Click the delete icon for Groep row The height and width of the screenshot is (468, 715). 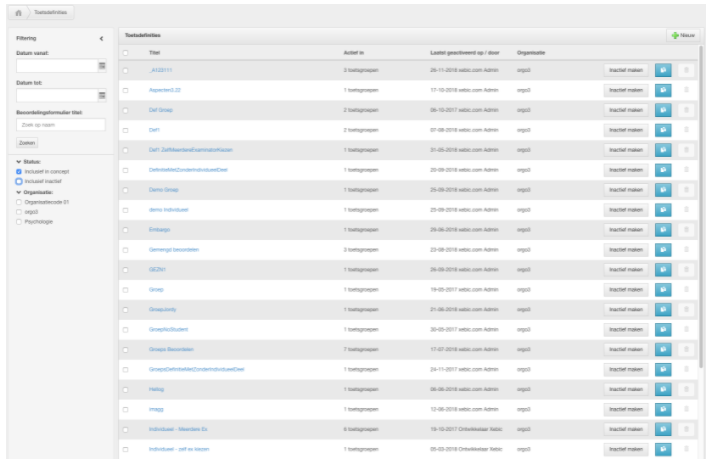click(x=686, y=290)
